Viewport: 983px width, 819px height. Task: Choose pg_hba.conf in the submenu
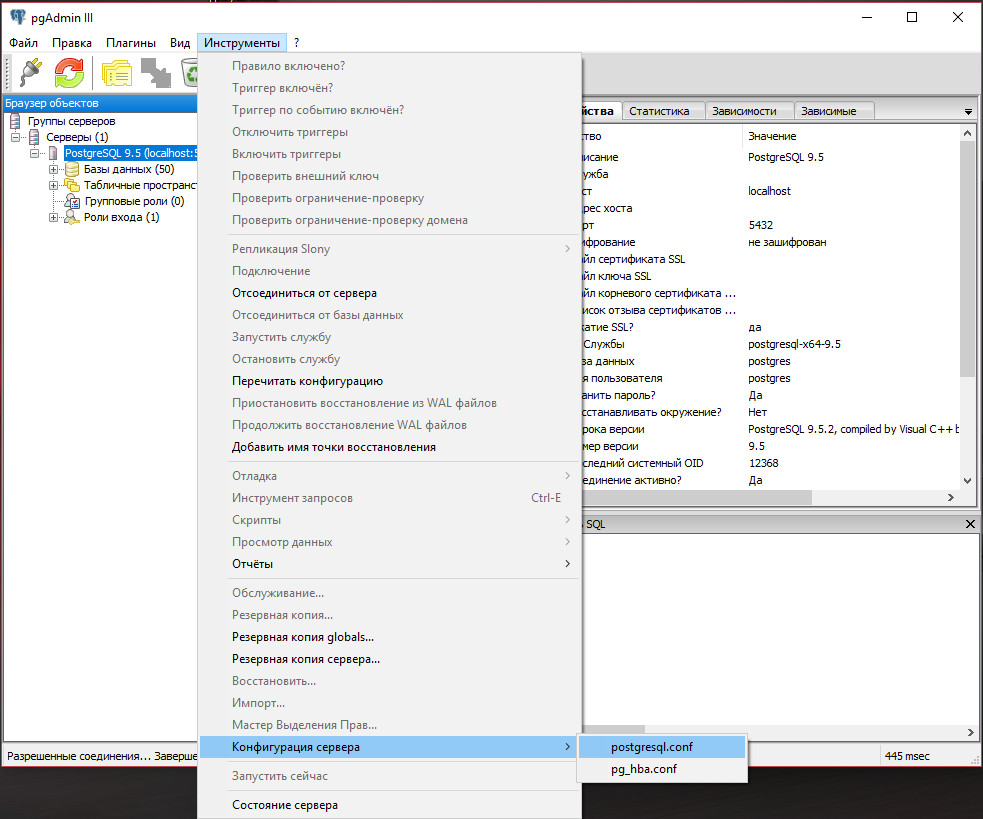[x=643, y=770]
